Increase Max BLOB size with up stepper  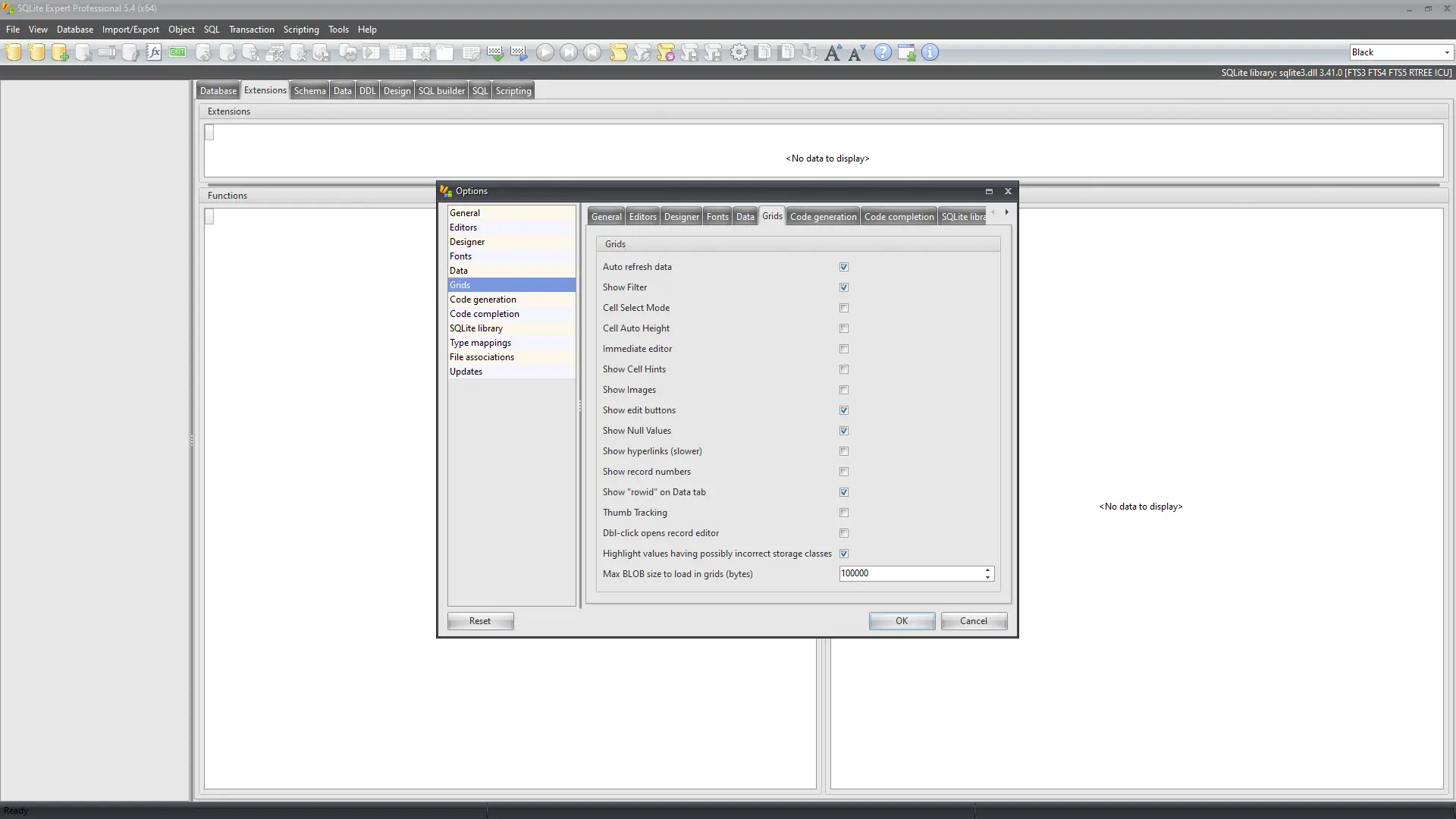(987, 570)
